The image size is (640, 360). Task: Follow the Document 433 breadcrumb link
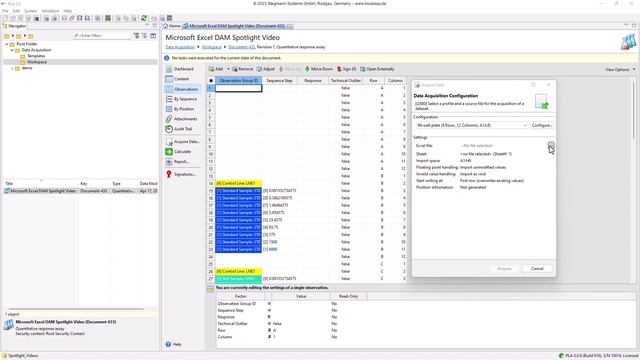(x=242, y=47)
